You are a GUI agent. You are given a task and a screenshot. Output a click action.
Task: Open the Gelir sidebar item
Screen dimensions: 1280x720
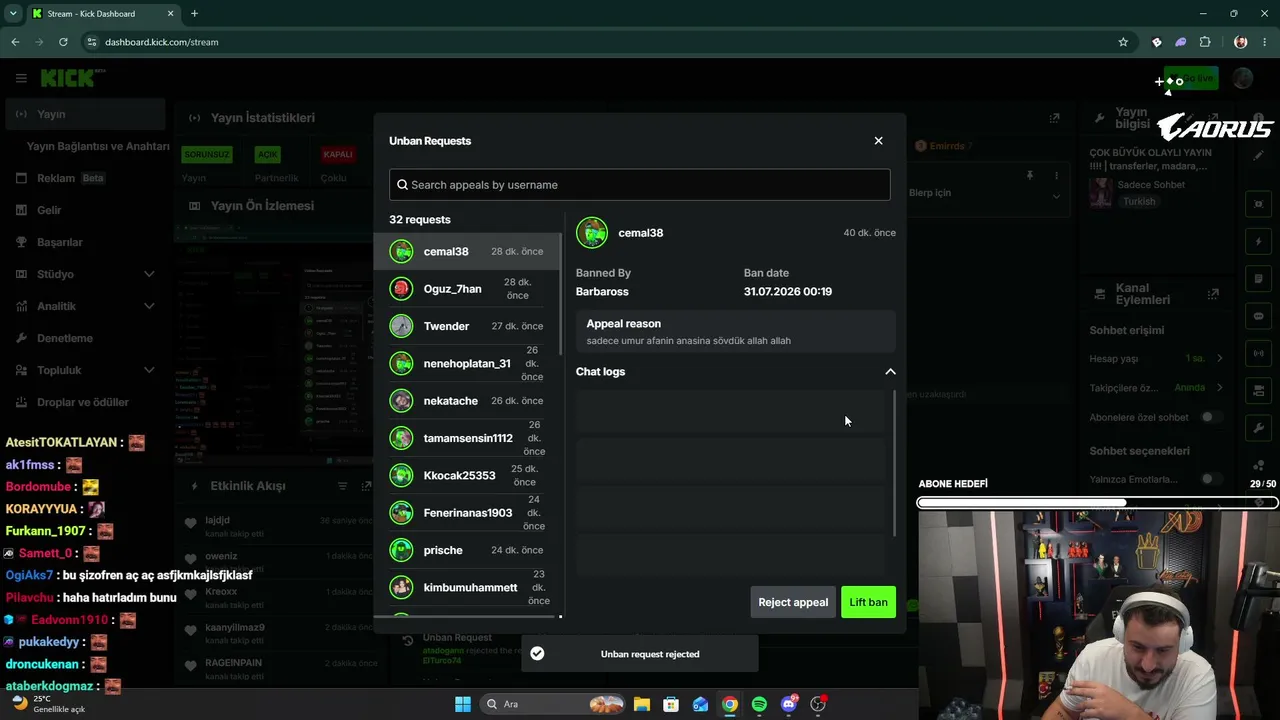[85, 210]
